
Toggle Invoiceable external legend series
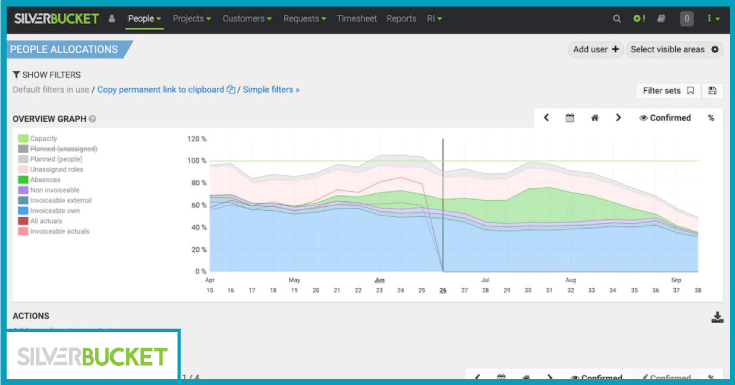[x=55, y=200]
